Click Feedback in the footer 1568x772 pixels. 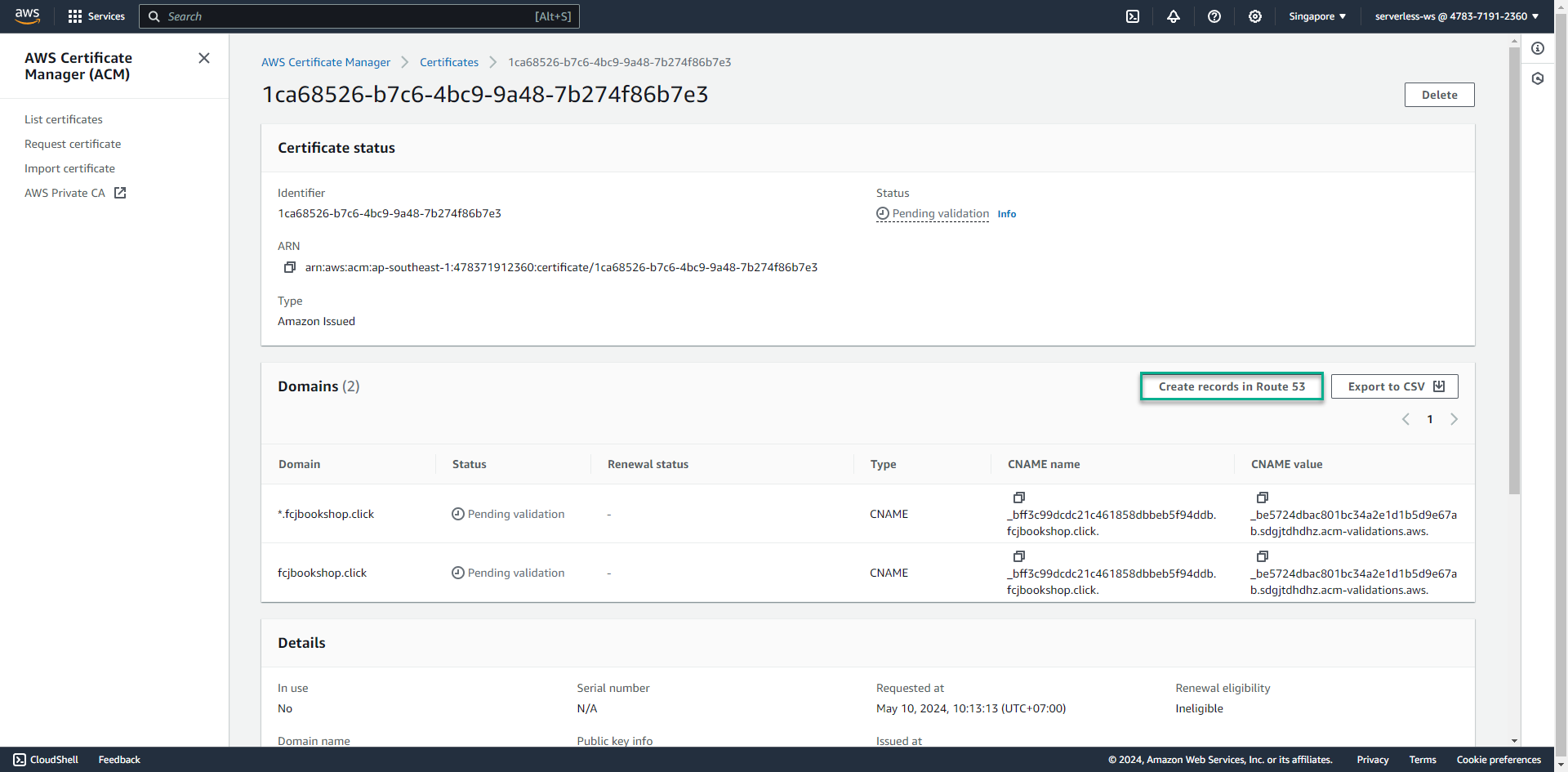point(119,760)
